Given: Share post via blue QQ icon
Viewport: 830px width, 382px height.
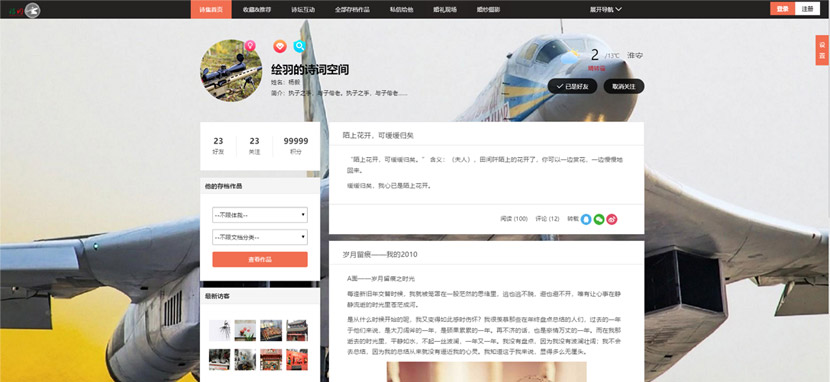Looking at the screenshot, I should 586,219.
